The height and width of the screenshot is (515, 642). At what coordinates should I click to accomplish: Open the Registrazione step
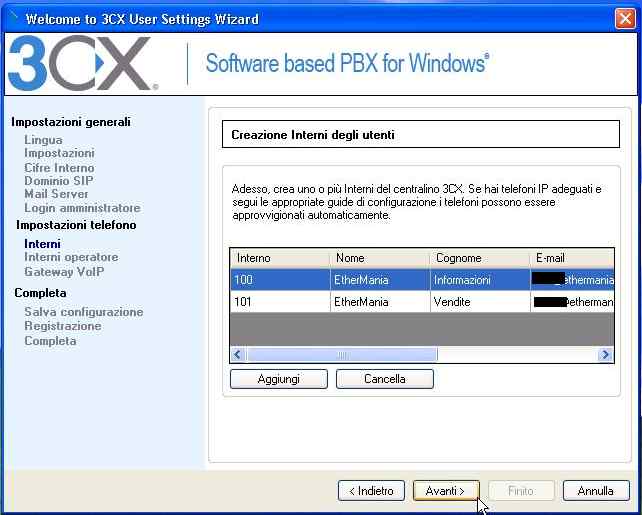pyautogui.click(x=63, y=326)
